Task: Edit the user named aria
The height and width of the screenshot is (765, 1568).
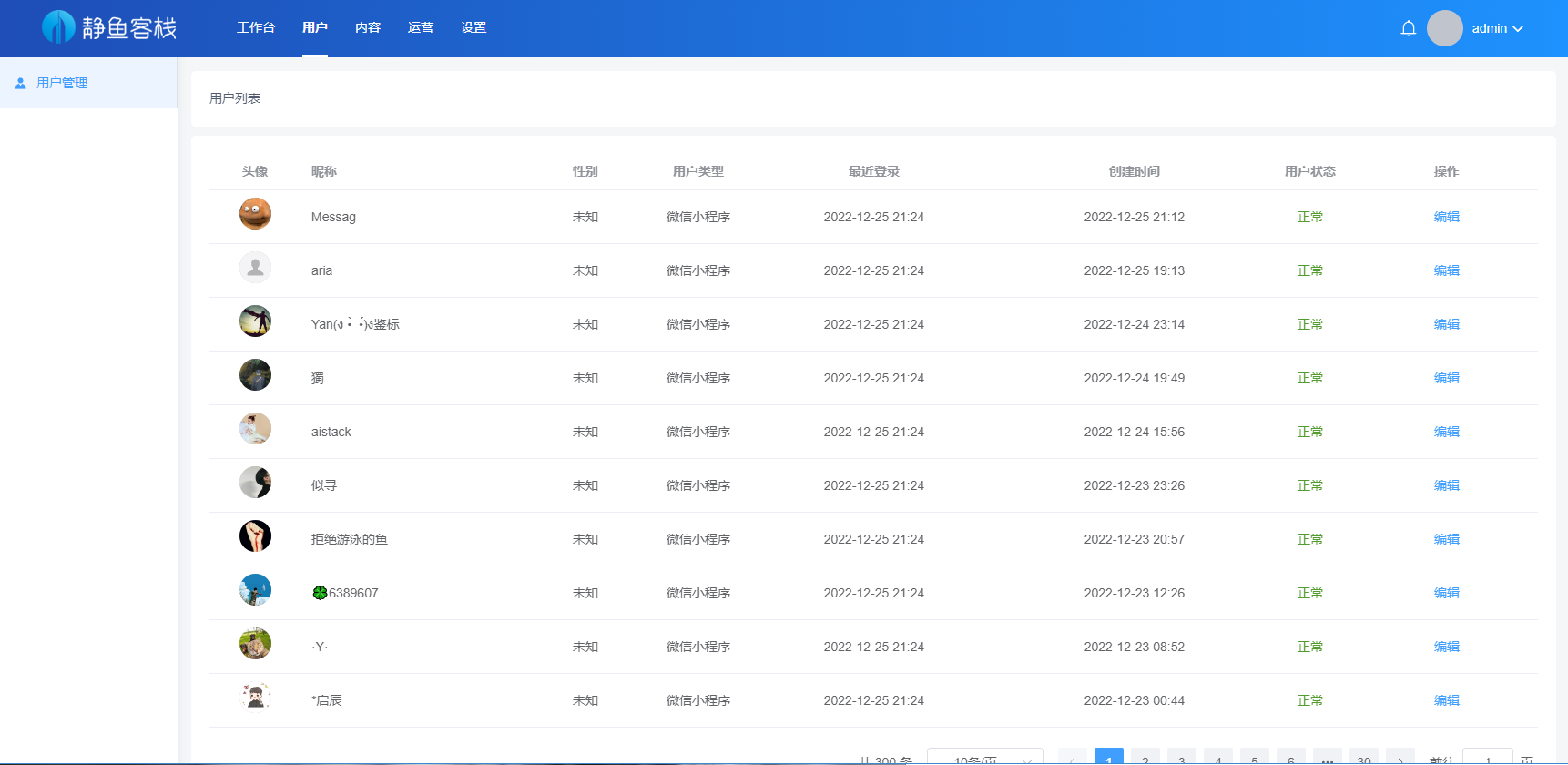Action: pyautogui.click(x=1446, y=270)
